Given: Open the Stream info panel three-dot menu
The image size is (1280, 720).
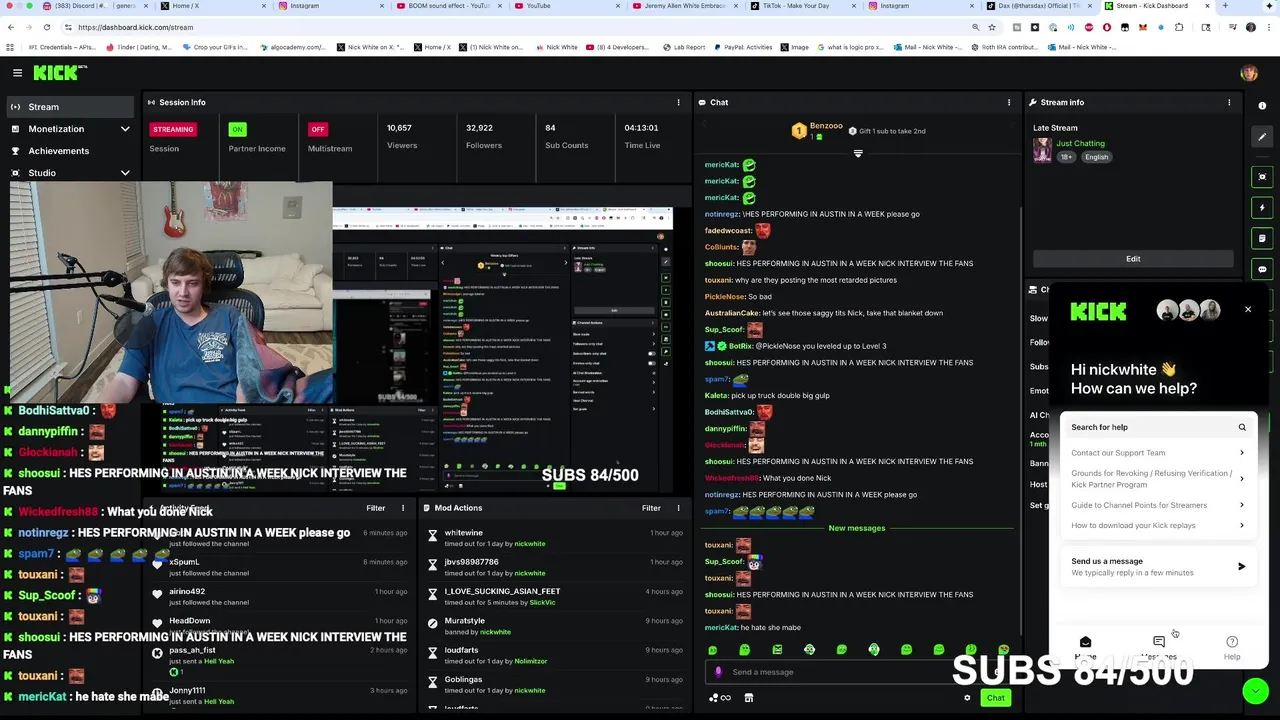Looking at the screenshot, I should click(x=1229, y=102).
